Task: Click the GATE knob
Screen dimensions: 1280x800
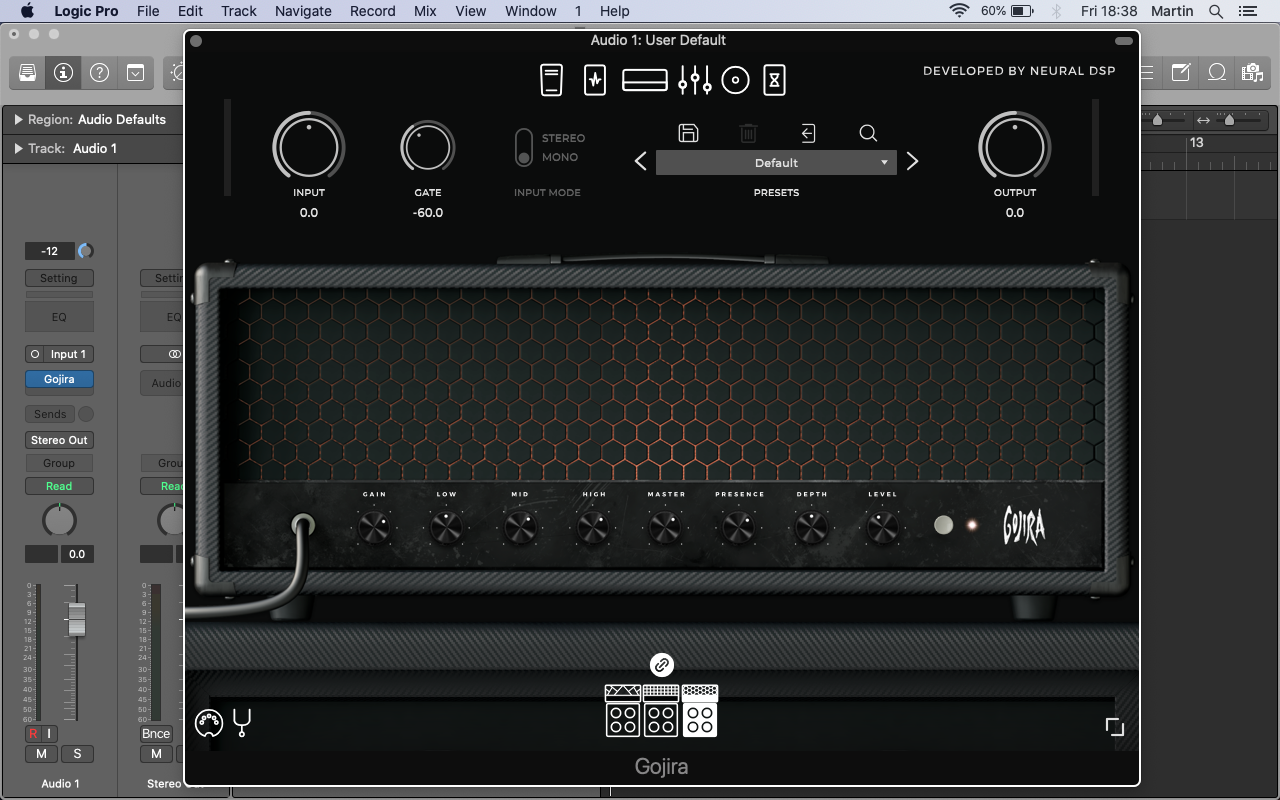Action: 428,148
